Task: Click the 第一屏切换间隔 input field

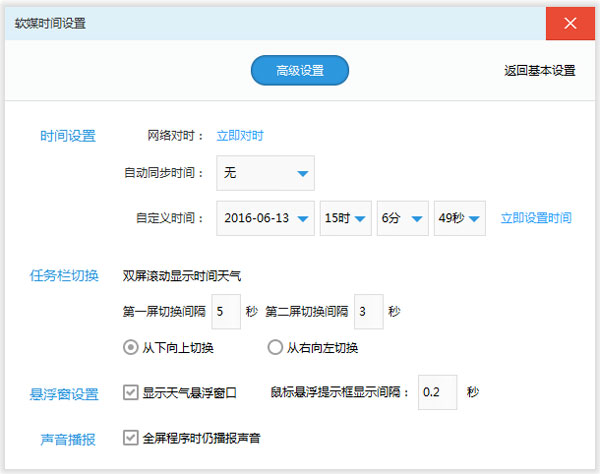Action: point(226,312)
